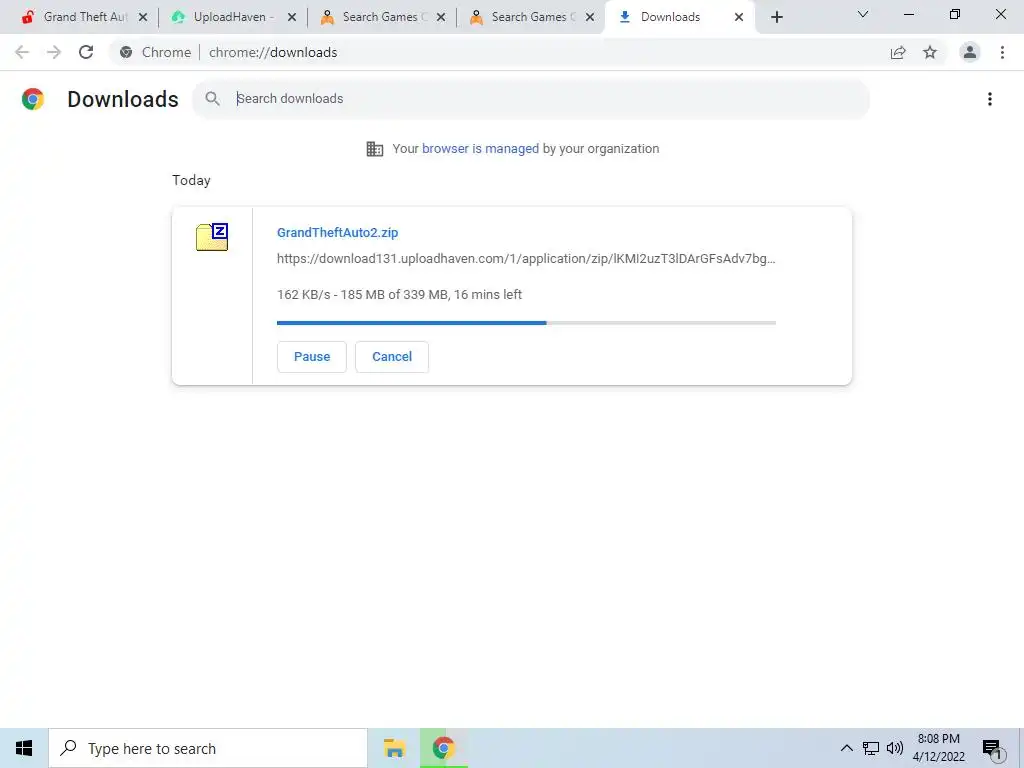Viewport: 1024px width, 768px height.
Task: Close the Downloads tab
Action: pos(739,17)
